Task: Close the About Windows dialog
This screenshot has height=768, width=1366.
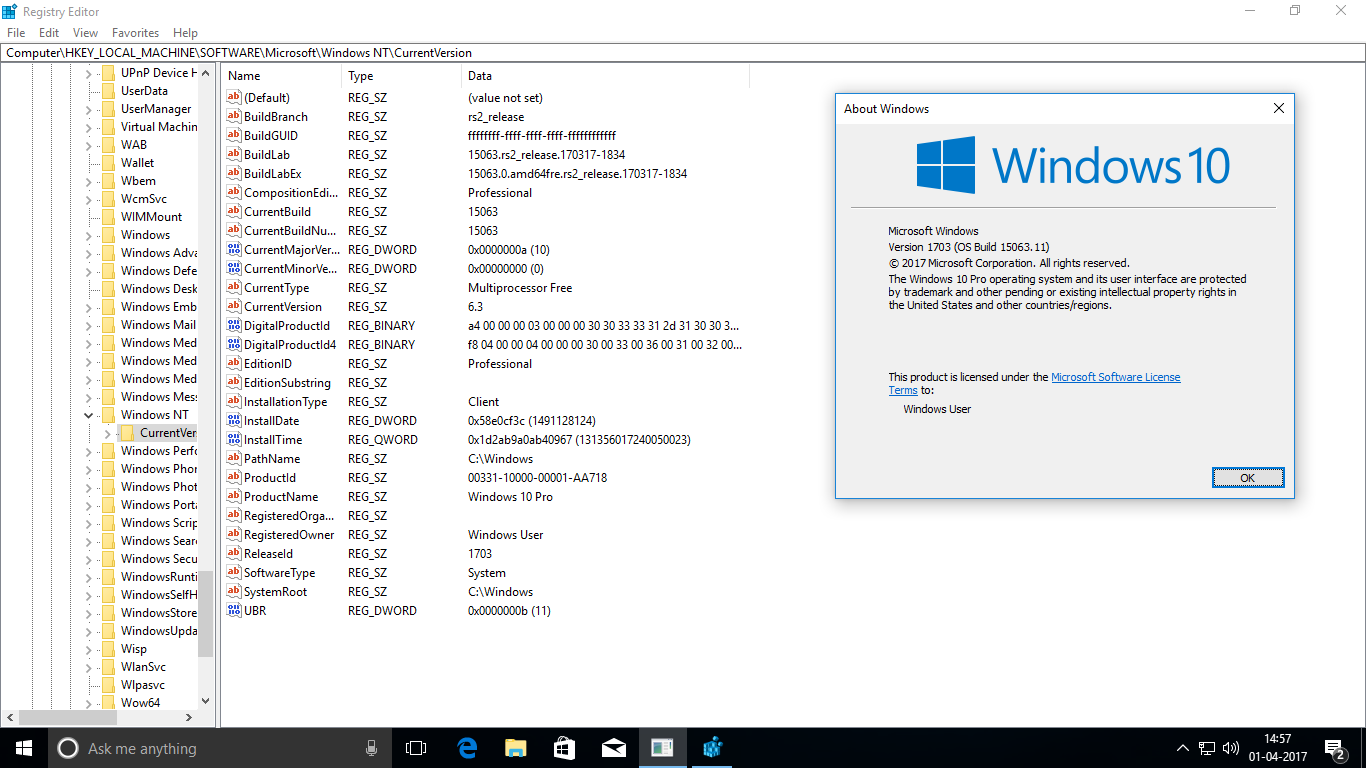Action: [1278, 109]
